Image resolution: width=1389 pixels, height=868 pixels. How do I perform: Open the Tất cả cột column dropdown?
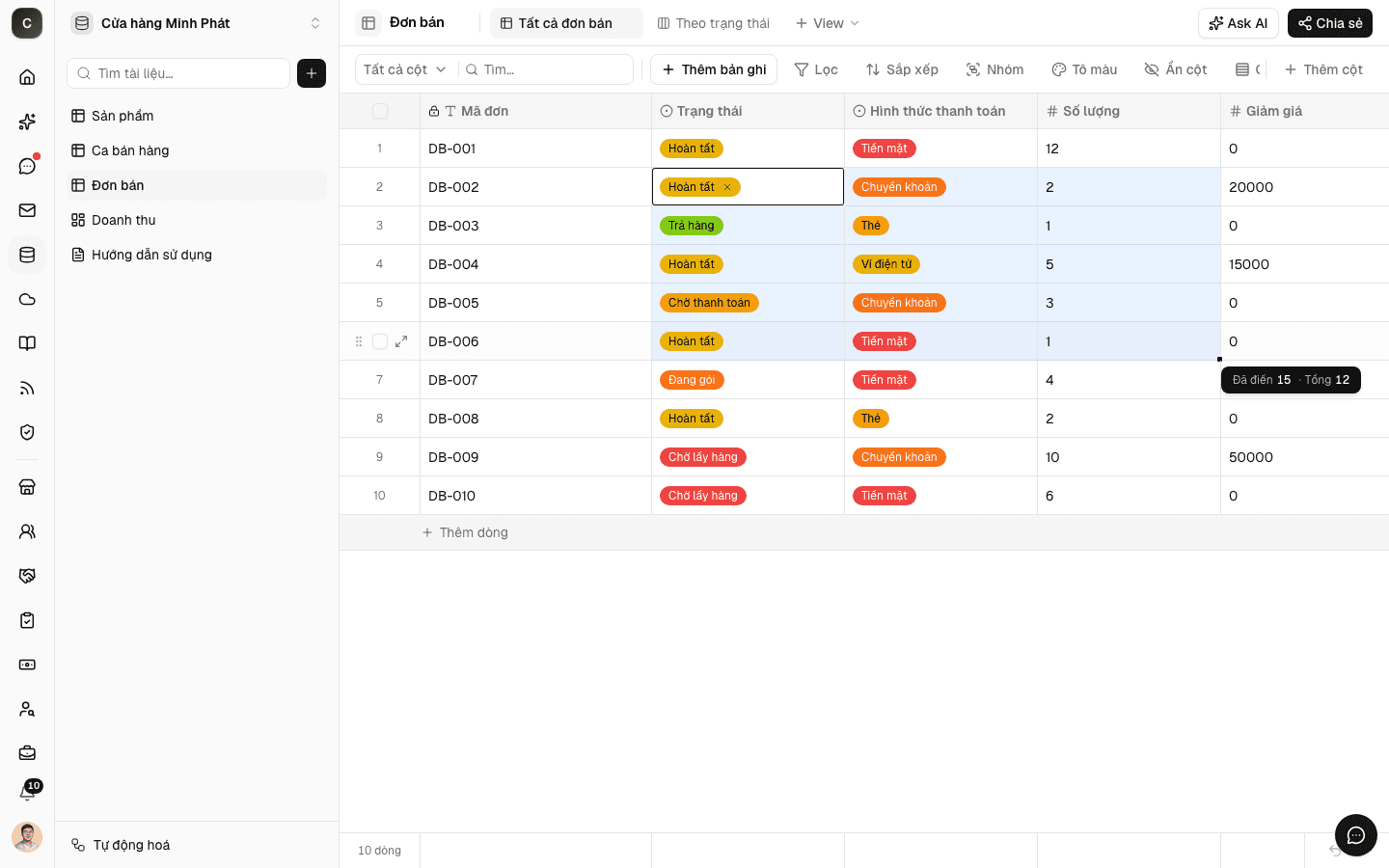coord(405,69)
